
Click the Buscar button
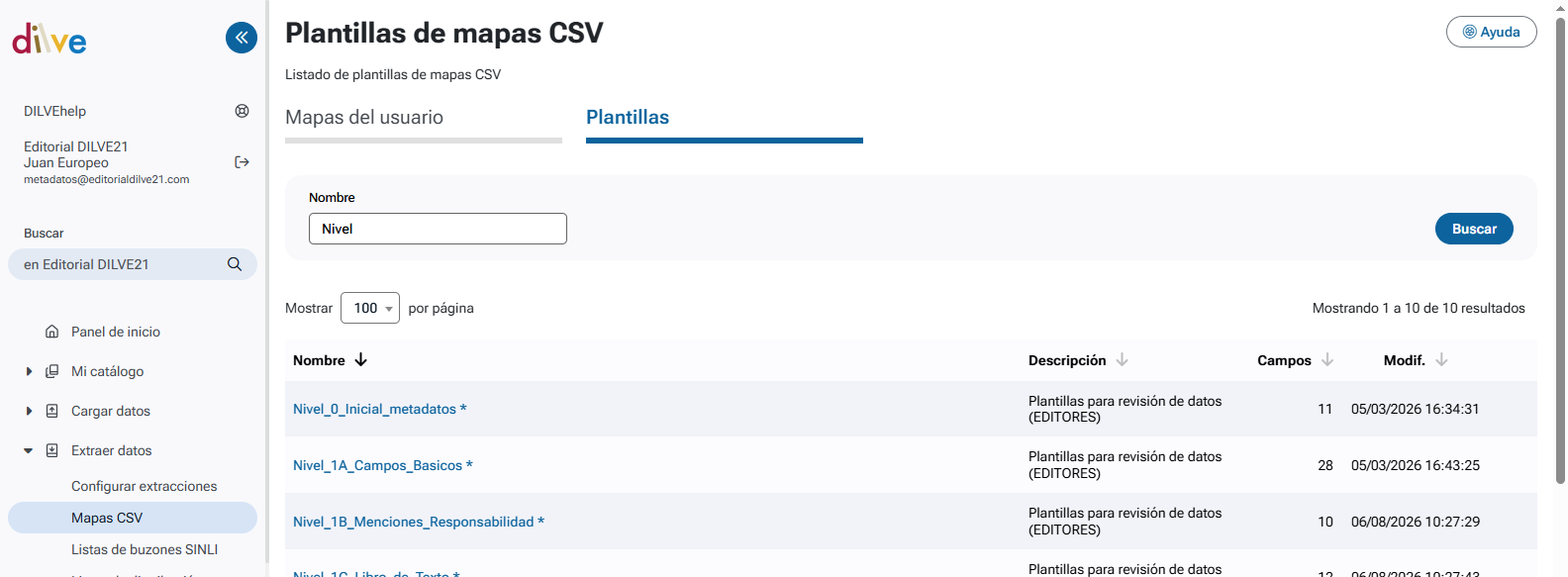(x=1474, y=229)
